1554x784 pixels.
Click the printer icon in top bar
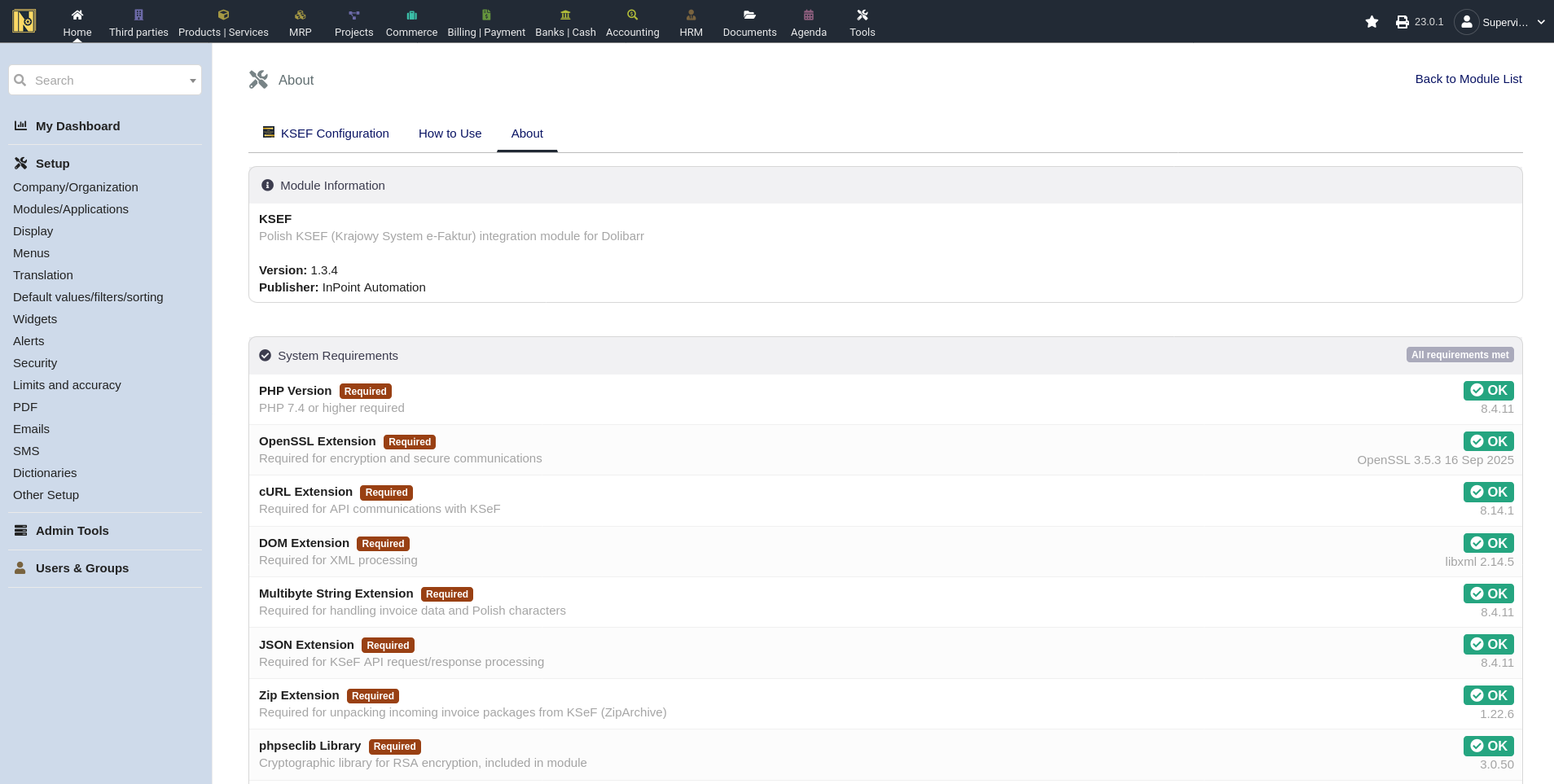[x=1402, y=22]
